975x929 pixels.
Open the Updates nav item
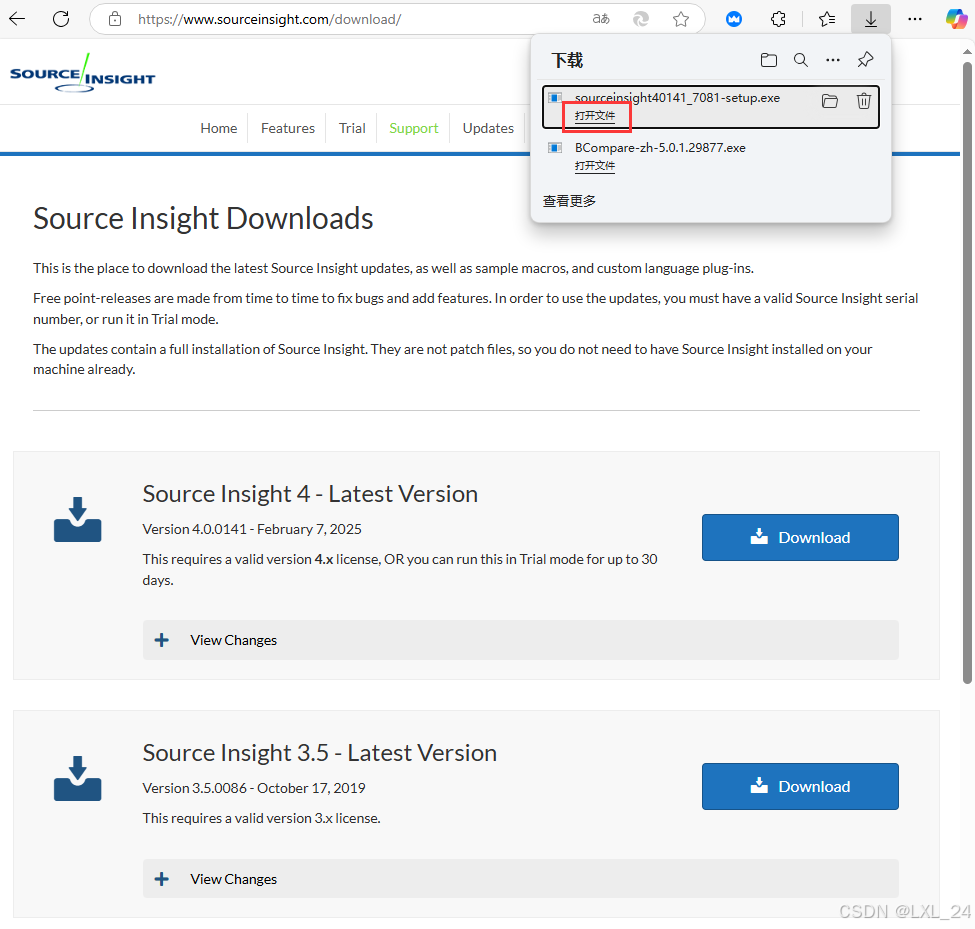coord(488,128)
